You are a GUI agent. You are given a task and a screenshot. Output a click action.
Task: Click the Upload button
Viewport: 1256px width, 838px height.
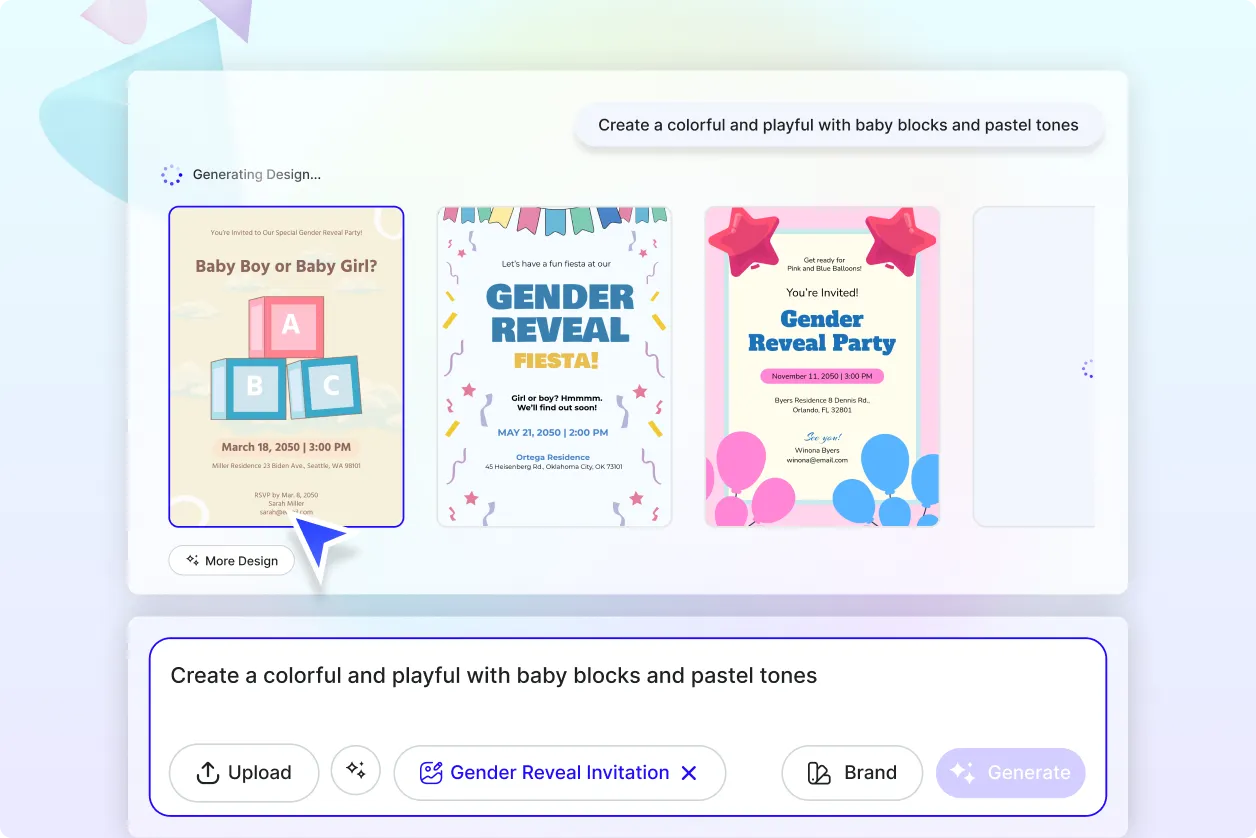pos(244,772)
